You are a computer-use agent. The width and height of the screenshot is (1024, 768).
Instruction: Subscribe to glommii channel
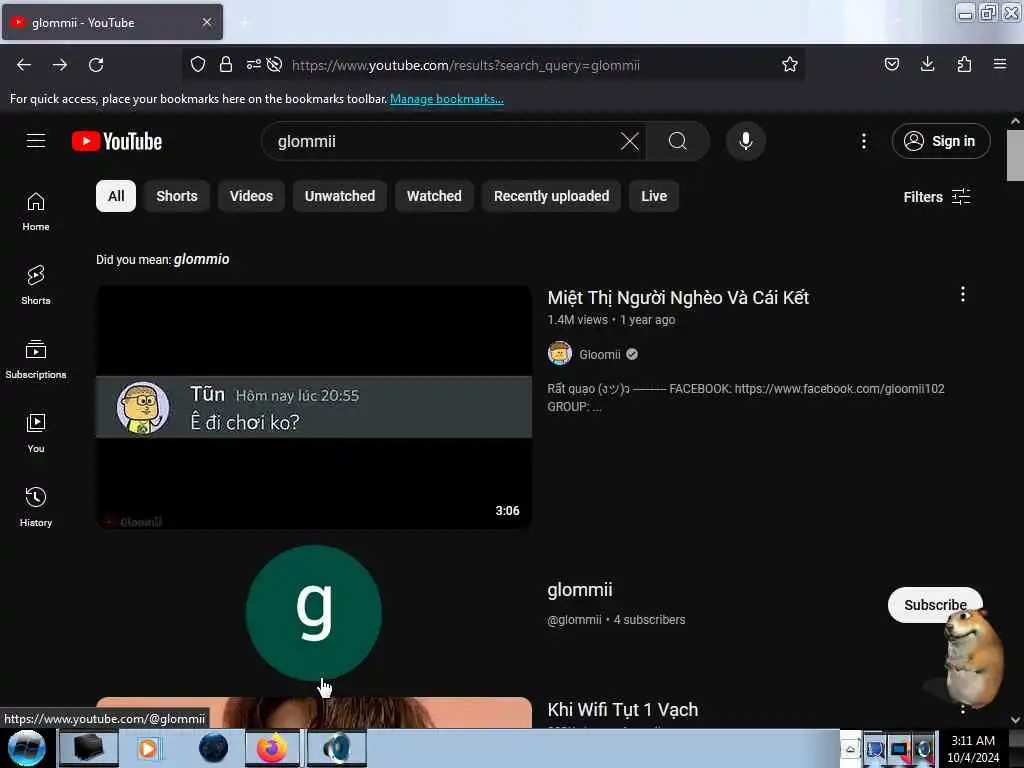pos(935,605)
